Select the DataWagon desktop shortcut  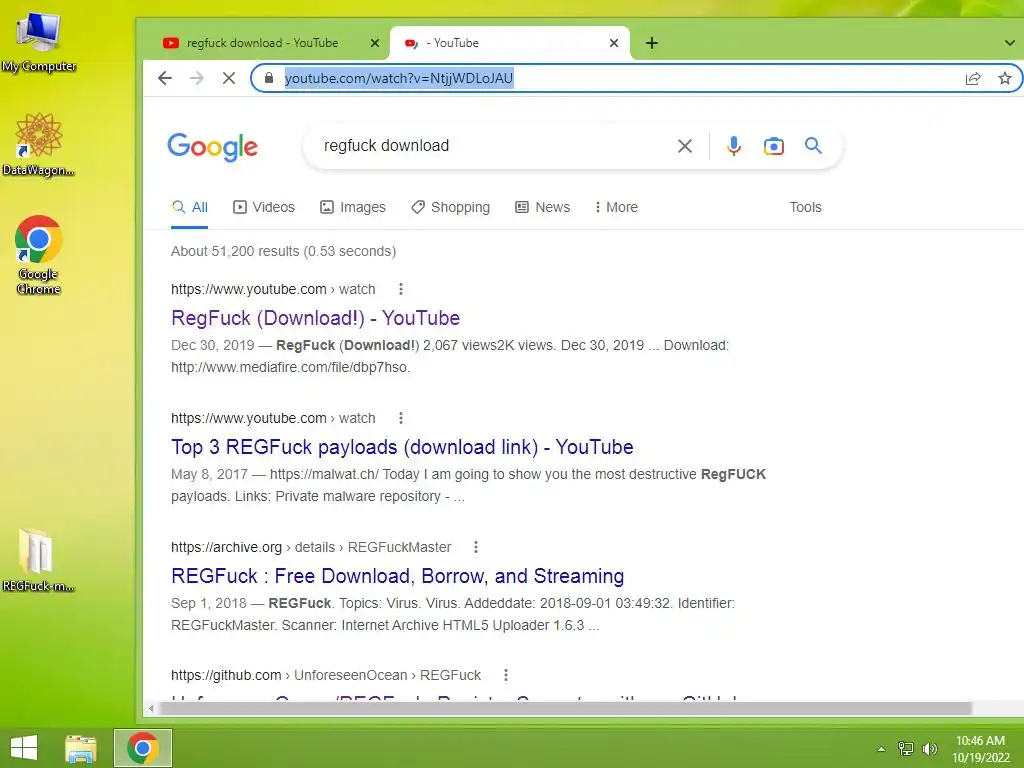tap(39, 144)
